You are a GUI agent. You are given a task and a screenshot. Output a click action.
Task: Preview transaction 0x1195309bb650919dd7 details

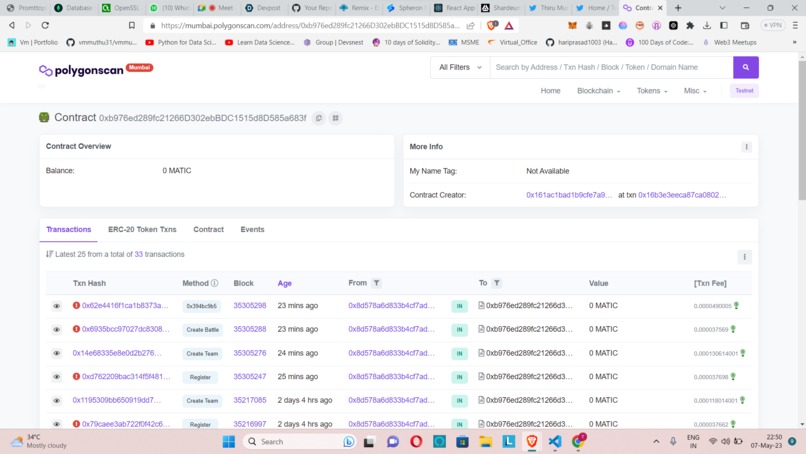tap(57, 401)
